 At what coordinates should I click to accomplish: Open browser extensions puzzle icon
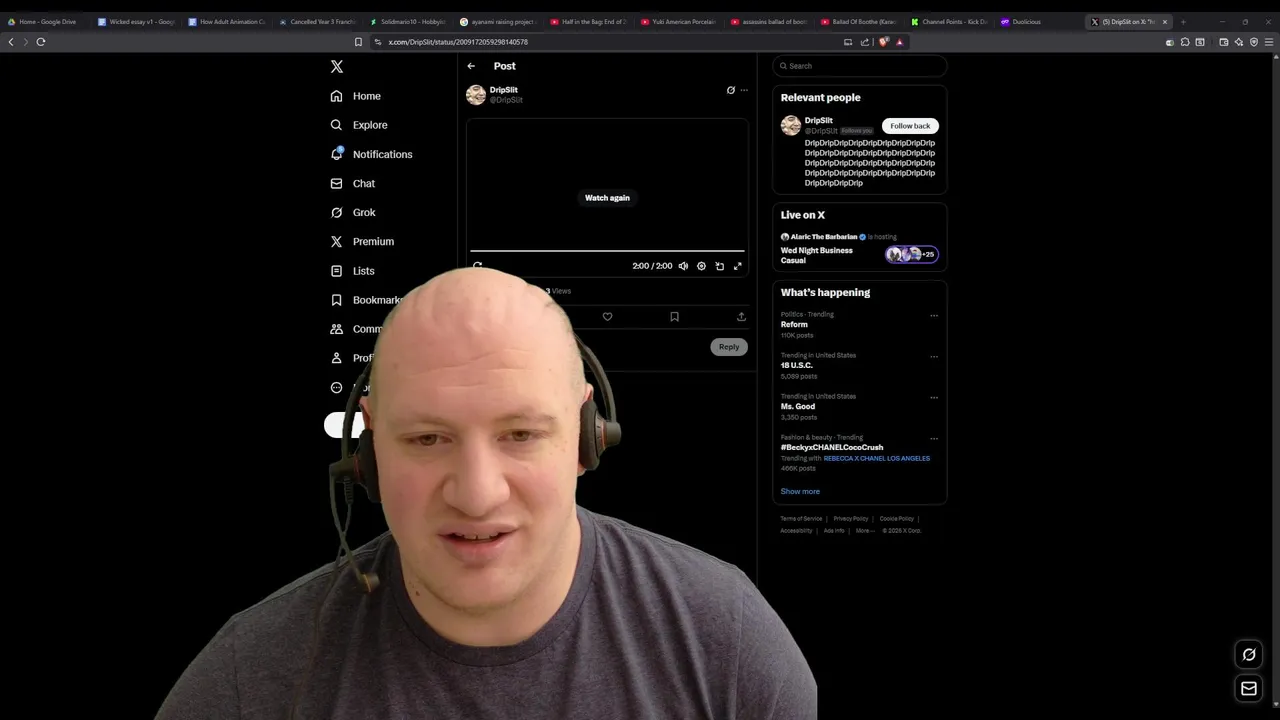point(1185,42)
